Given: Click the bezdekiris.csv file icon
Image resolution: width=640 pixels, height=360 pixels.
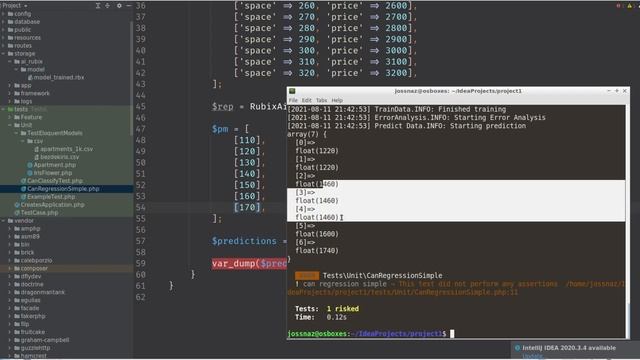Looking at the screenshot, I should pos(37,157).
